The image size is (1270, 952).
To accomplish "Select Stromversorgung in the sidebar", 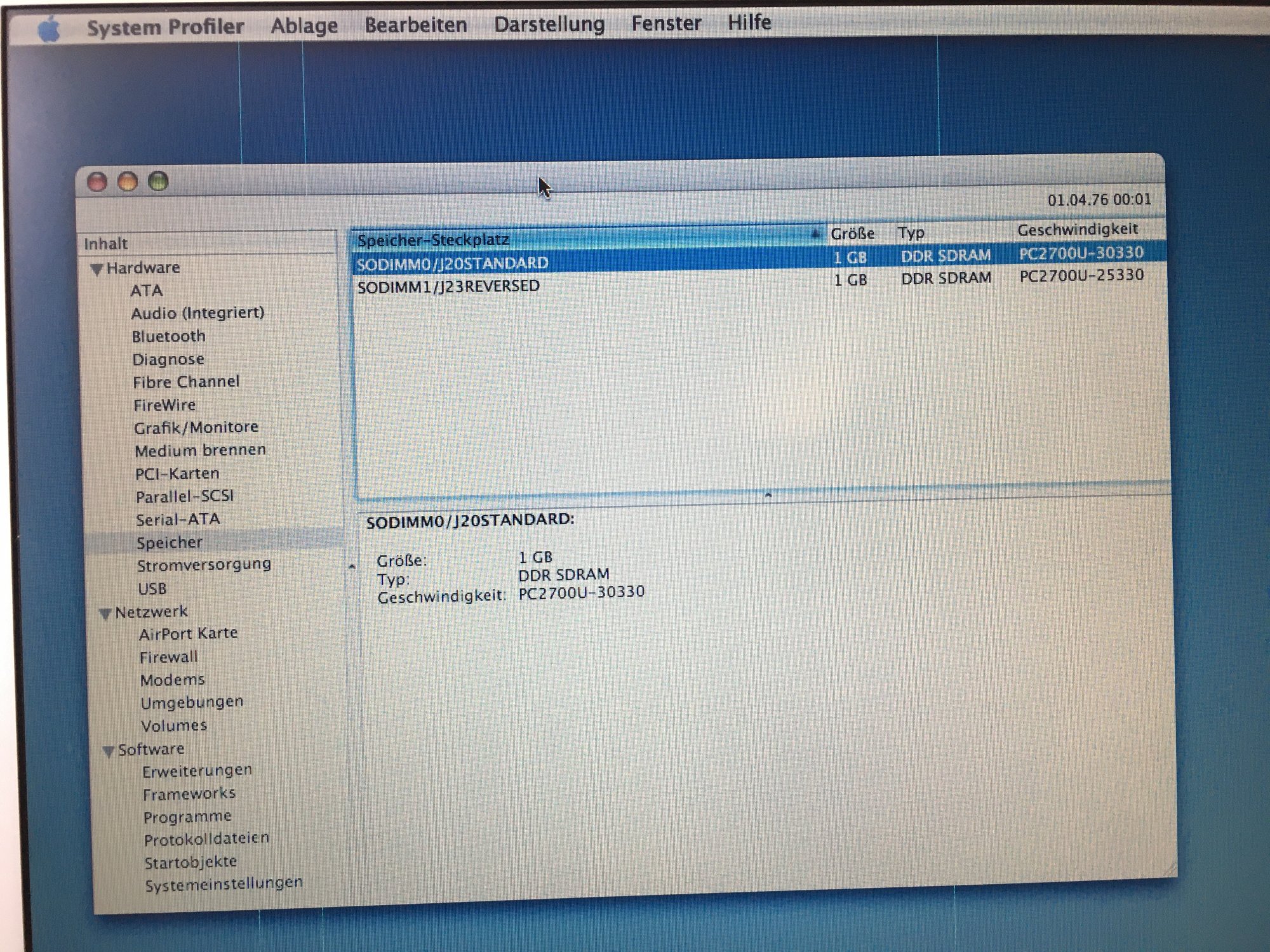I will click(x=204, y=565).
